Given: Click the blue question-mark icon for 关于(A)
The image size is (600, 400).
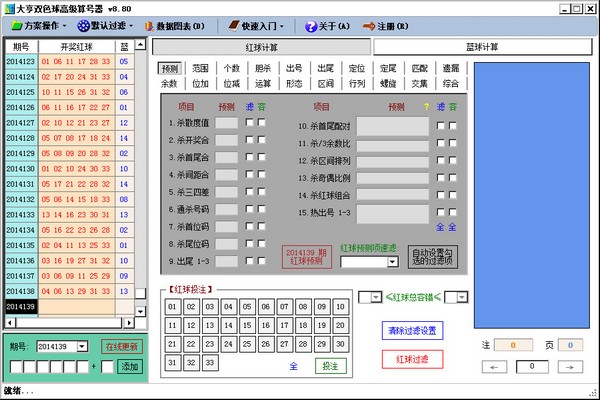Looking at the screenshot, I should pyautogui.click(x=311, y=26).
